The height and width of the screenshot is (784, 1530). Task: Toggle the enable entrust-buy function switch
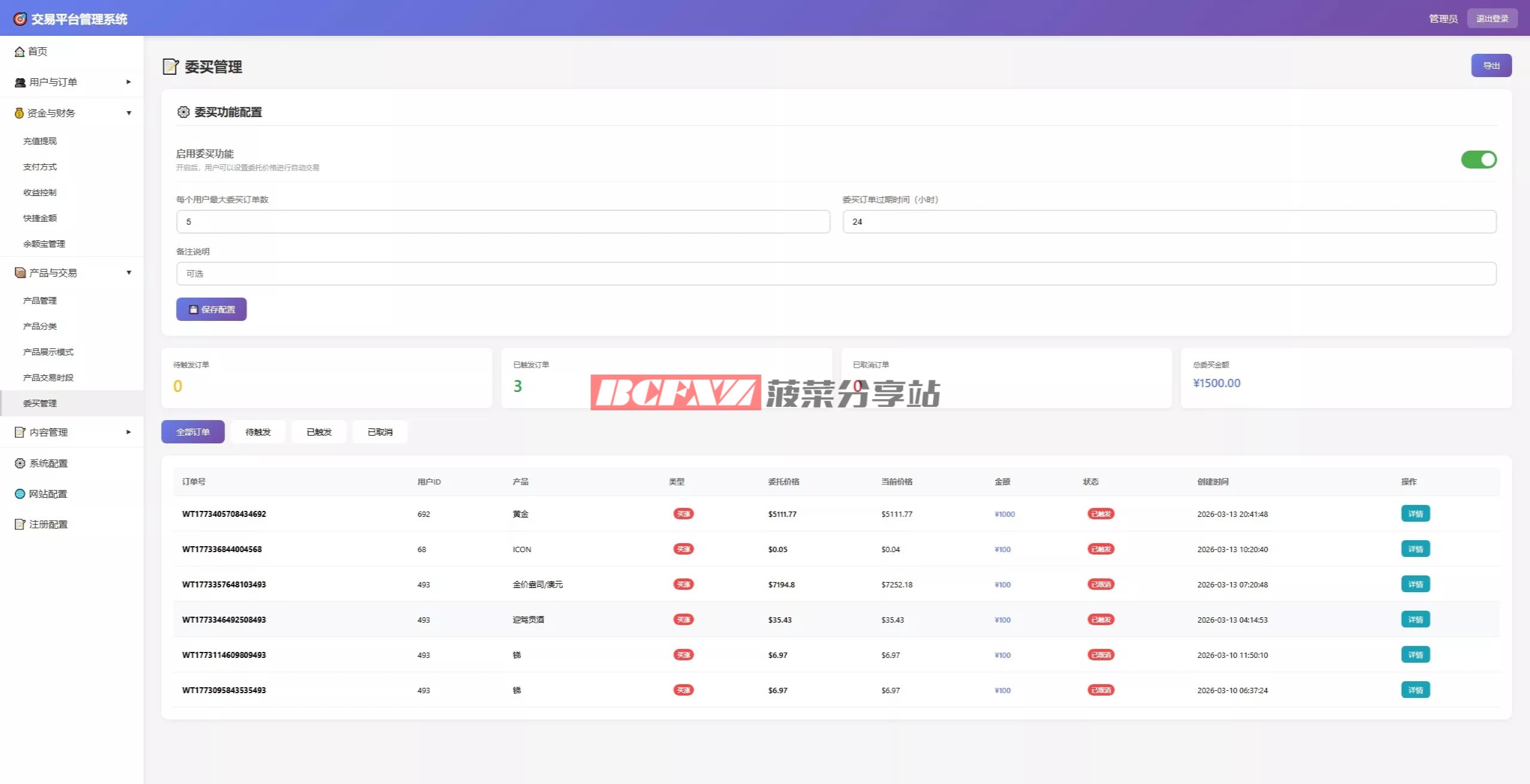1478,160
